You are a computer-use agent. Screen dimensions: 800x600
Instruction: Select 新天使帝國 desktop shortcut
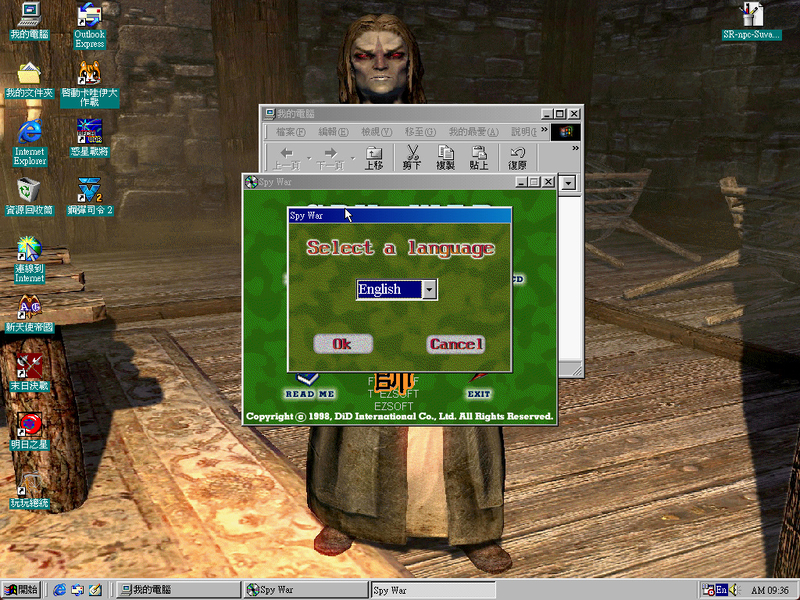(x=29, y=314)
